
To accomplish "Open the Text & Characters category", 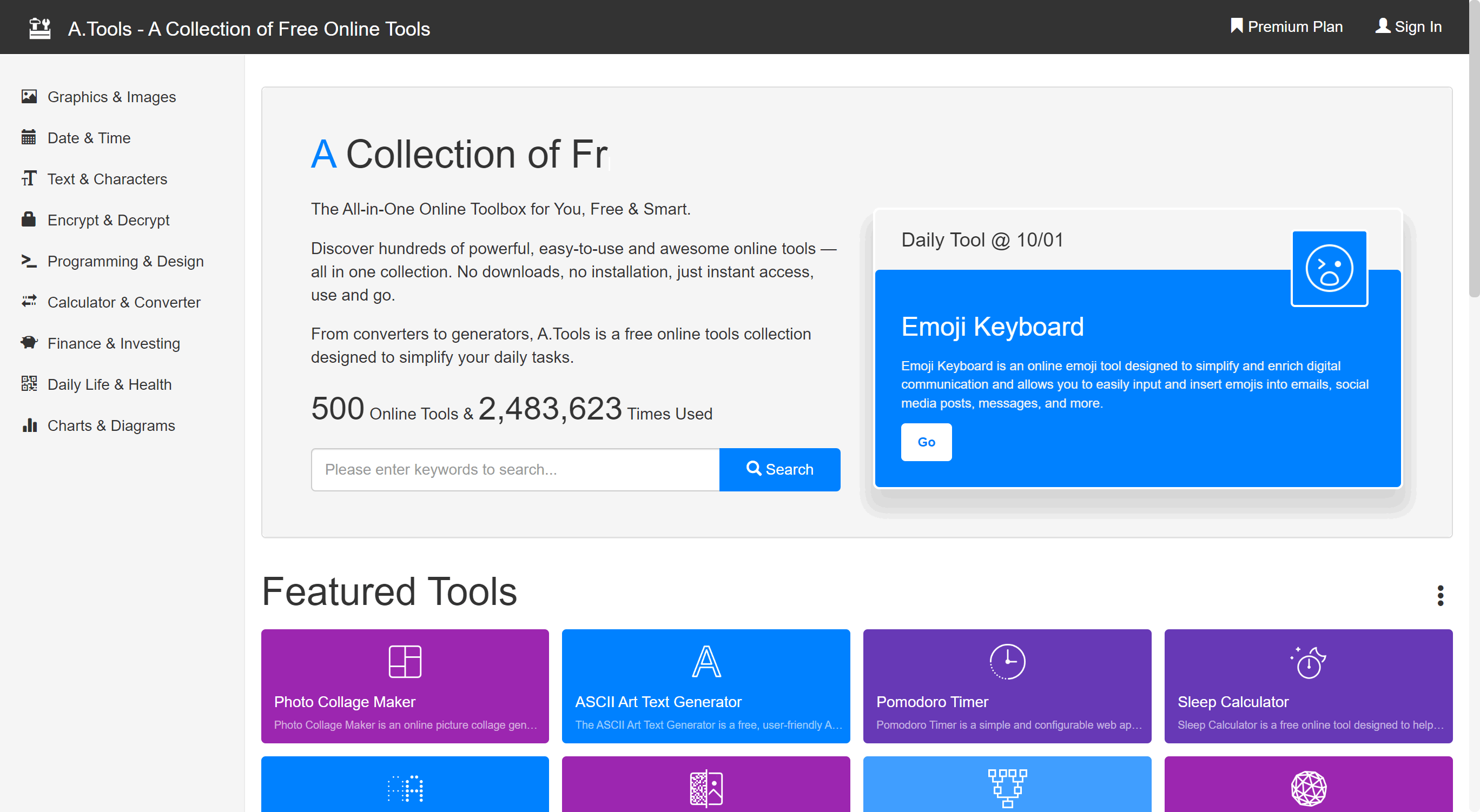I will 108,179.
